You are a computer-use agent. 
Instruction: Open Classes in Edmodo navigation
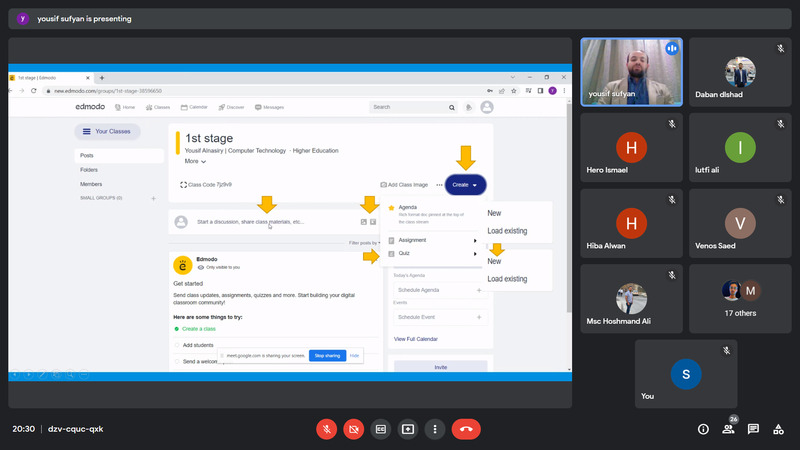coord(158,107)
